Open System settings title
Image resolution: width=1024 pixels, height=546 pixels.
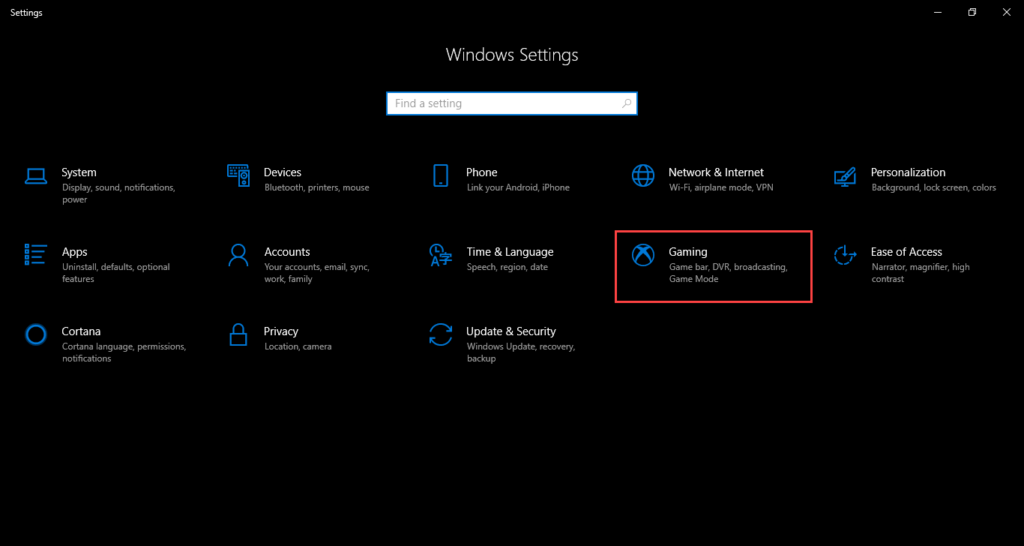[x=79, y=172]
